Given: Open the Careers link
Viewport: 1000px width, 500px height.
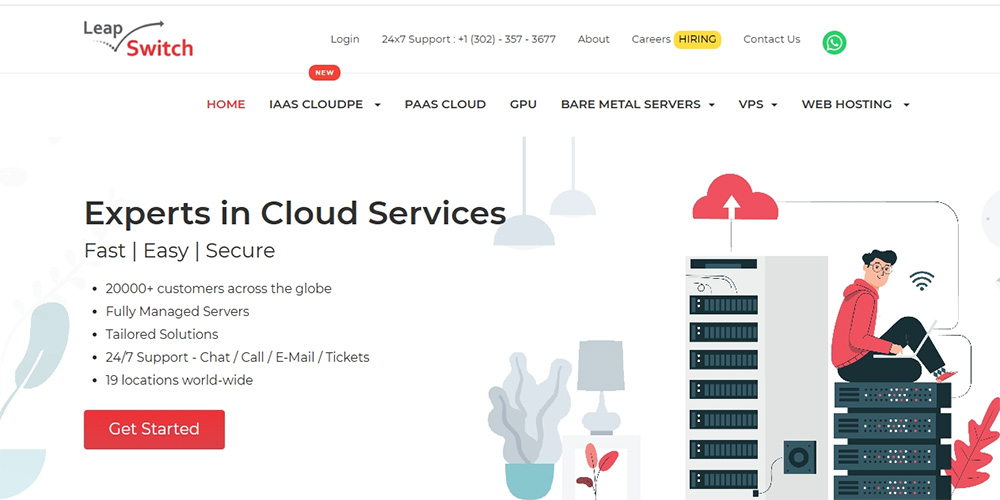Looking at the screenshot, I should (x=651, y=40).
